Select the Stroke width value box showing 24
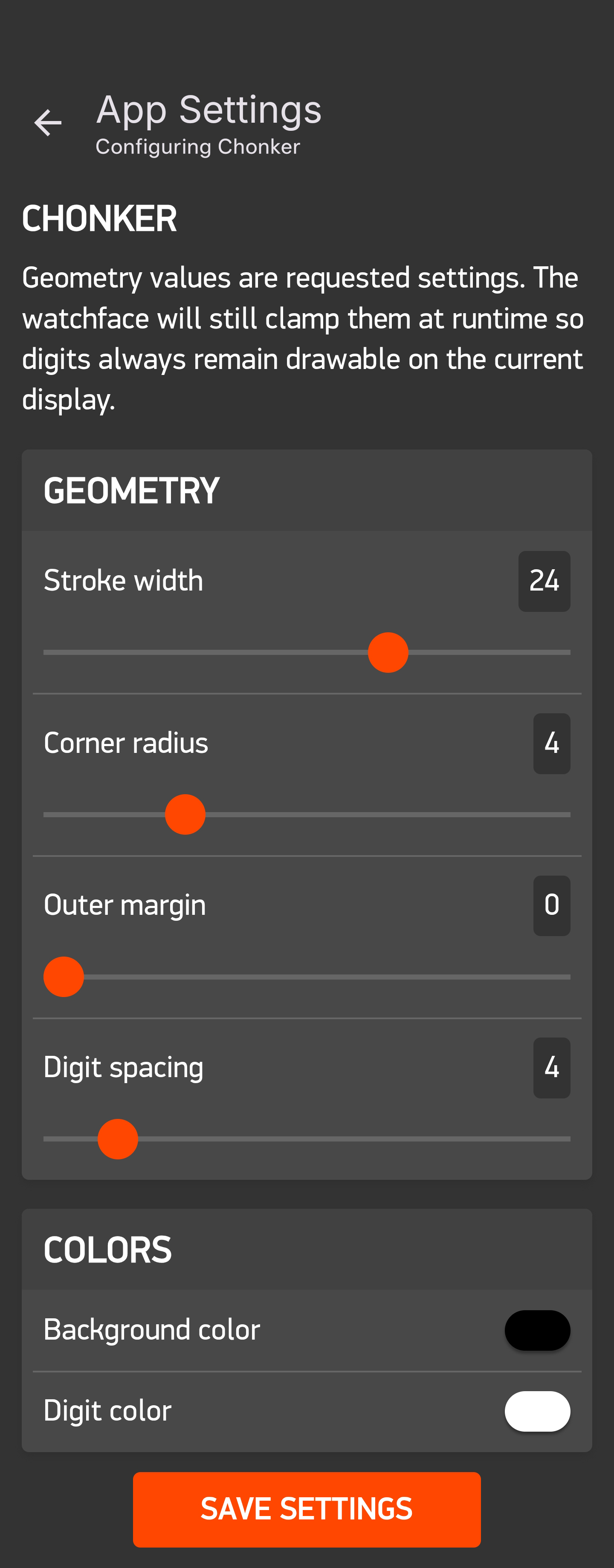This screenshot has height=1568, width=614. pyautogui.click(x=544, y=581)
